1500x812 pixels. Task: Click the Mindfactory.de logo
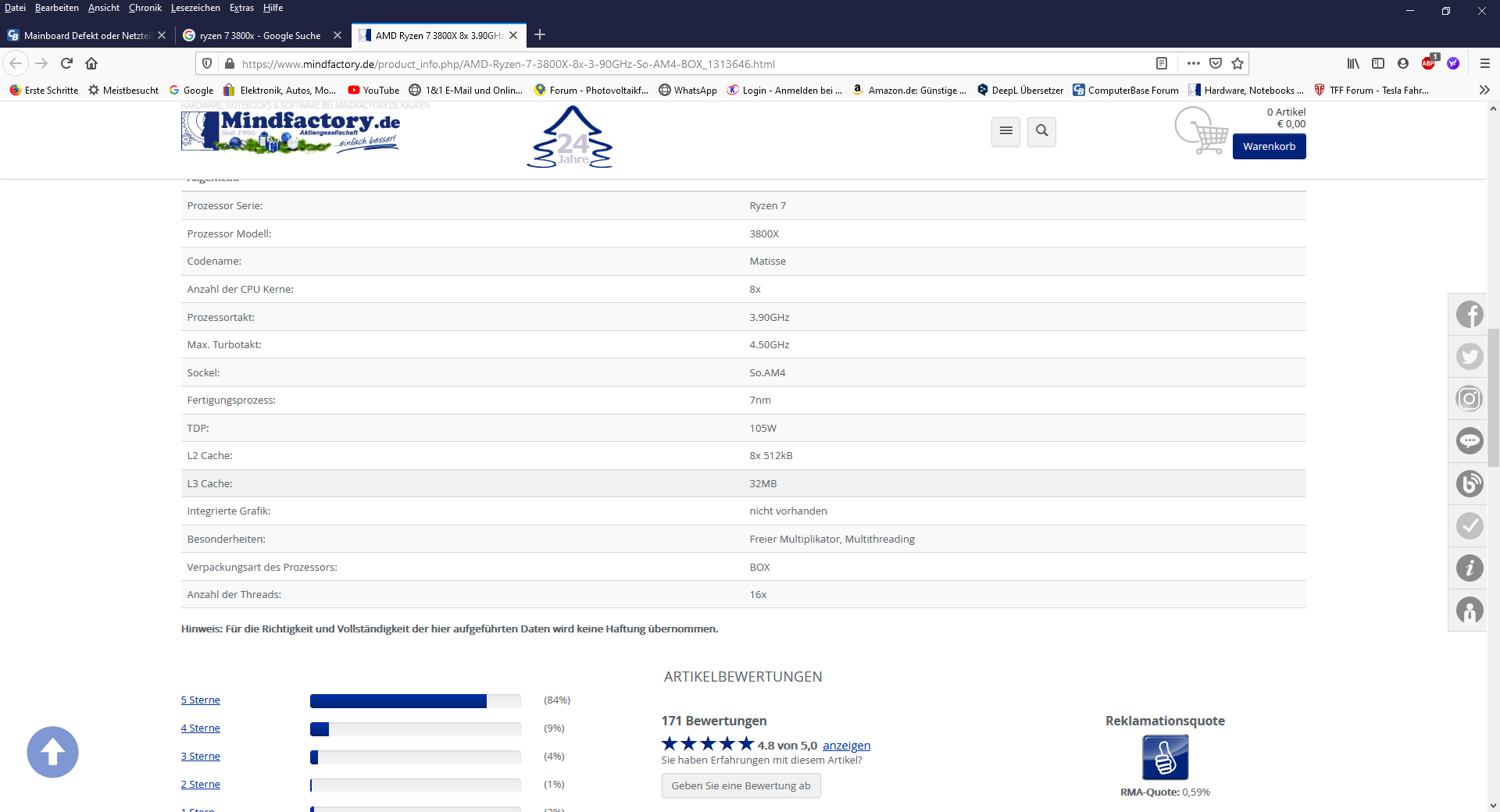coord(291,131)
